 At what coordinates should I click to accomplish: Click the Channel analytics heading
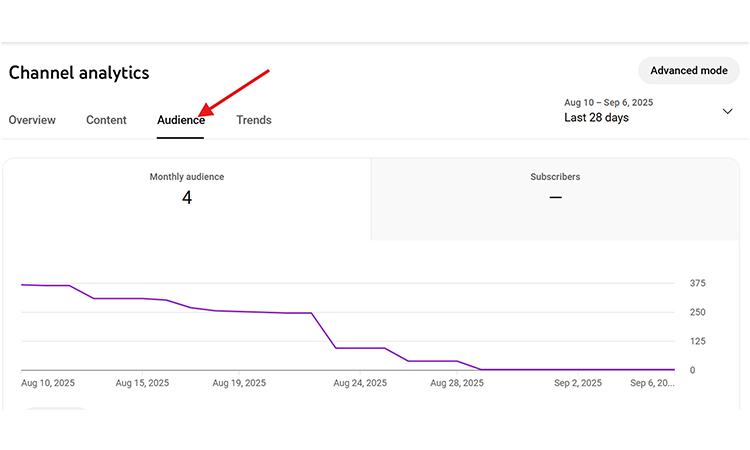(x=79, y=73)
